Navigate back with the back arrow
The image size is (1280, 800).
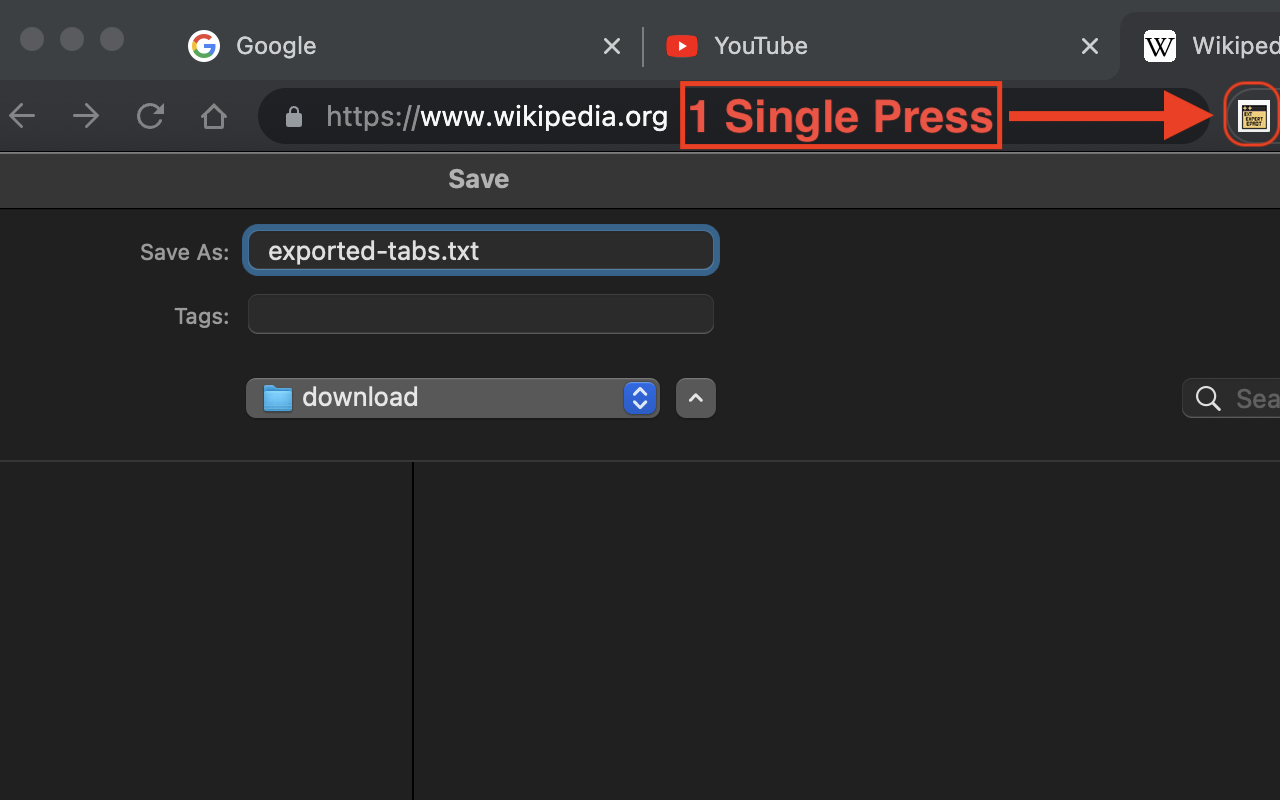coord(22,115)
